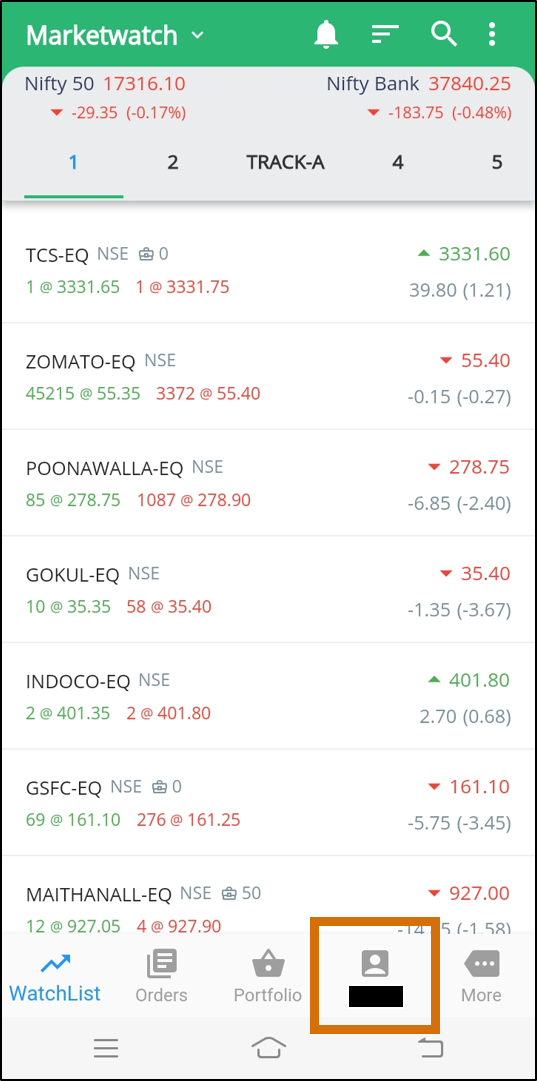Switch to the TRACK-A tab
537x1081 pixels.
coord(285,163)
